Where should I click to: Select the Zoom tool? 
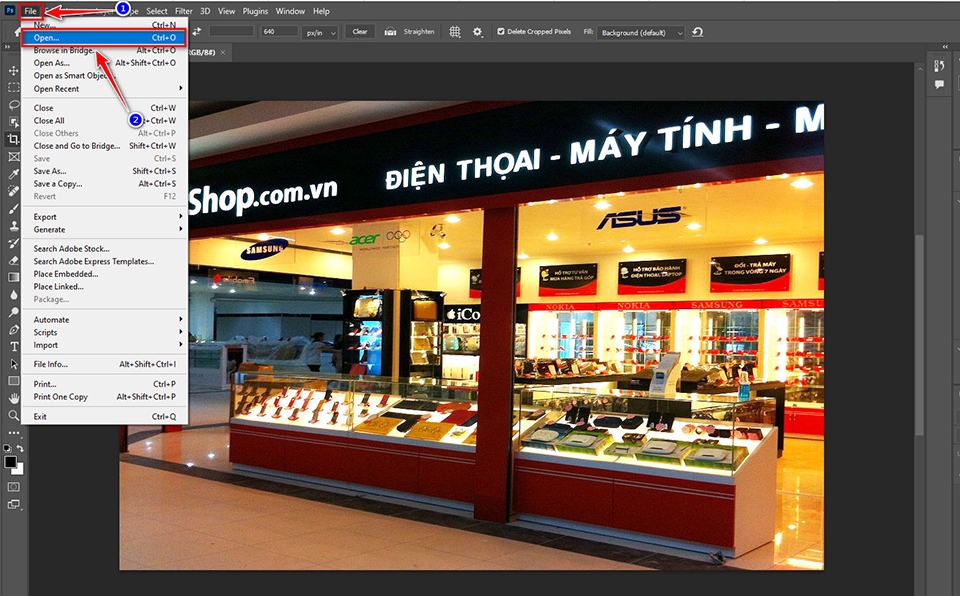click(x=13, y=415)
